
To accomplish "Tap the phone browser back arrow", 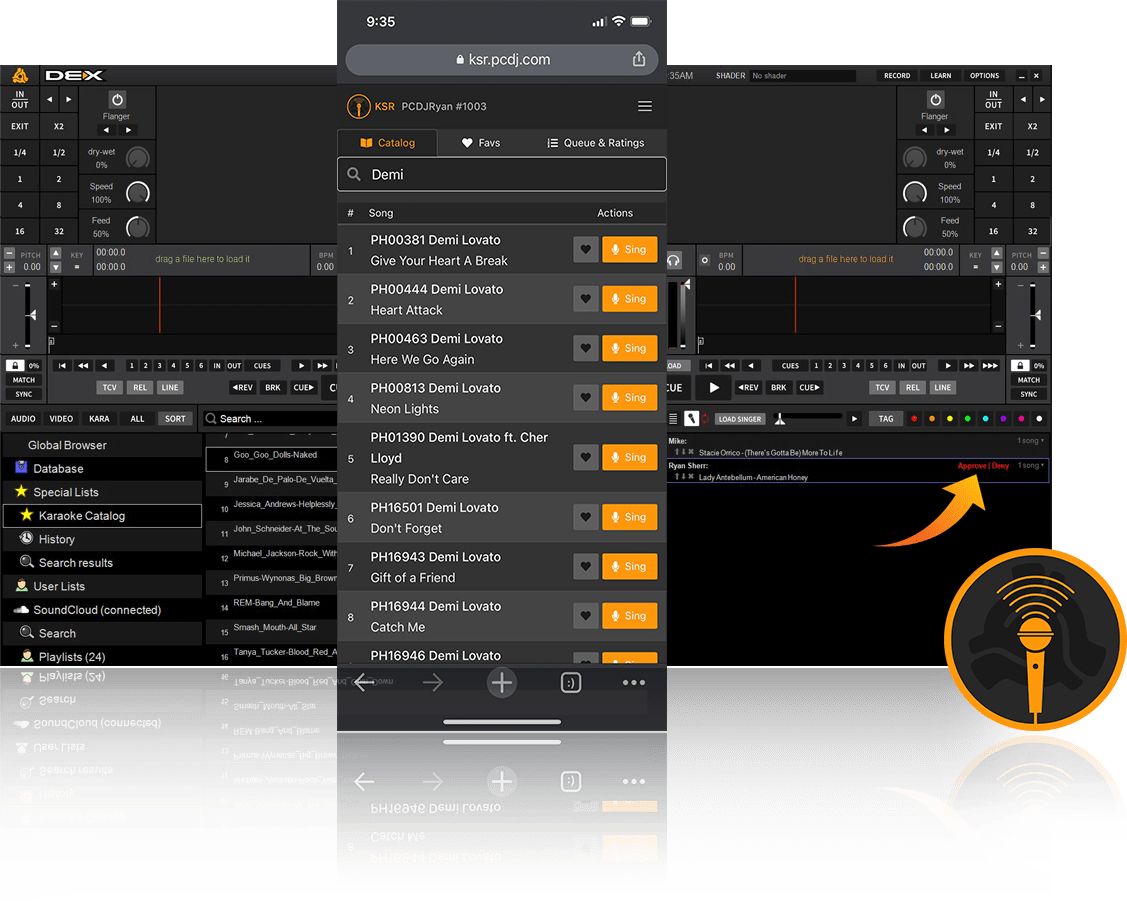I will coord(364,683).
